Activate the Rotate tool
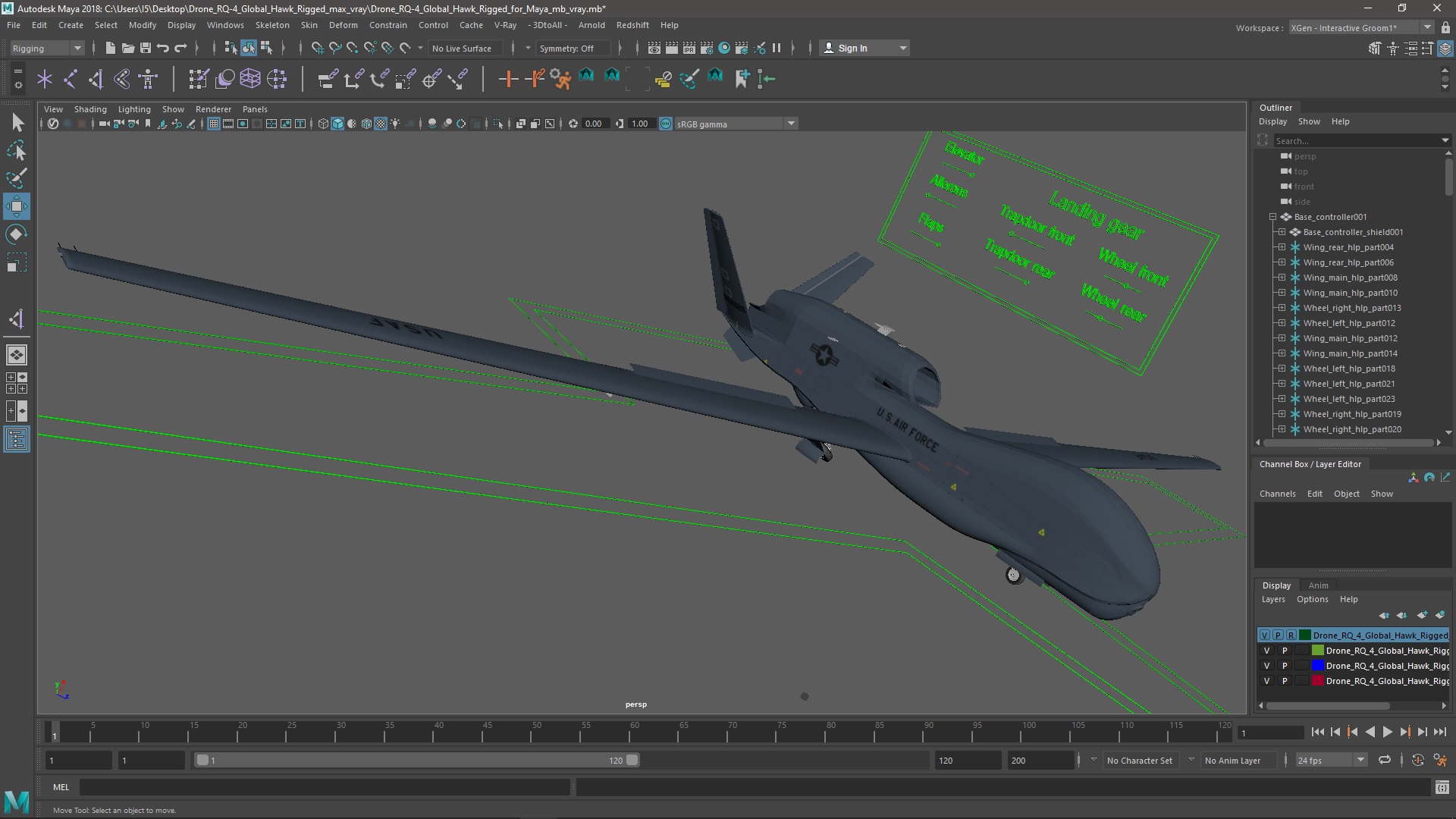 click(16, 234)
